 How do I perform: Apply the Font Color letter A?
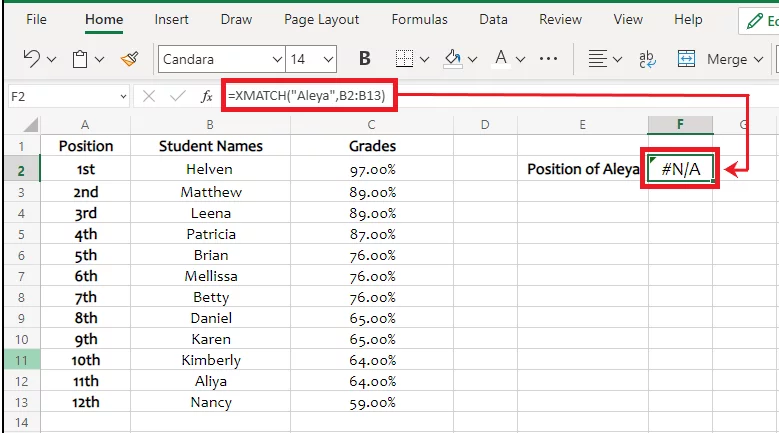click(x=501, y=59)
